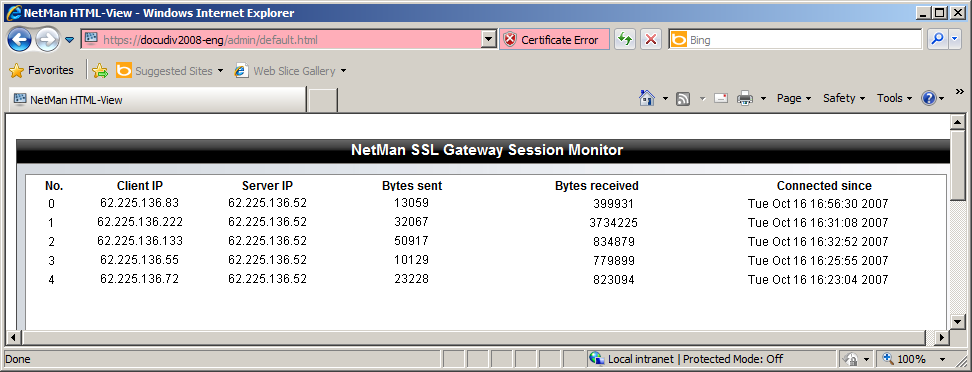Open the search provider dropdown arrow
The height and width of the screenshot is (372, 972).
coord(955,40)
